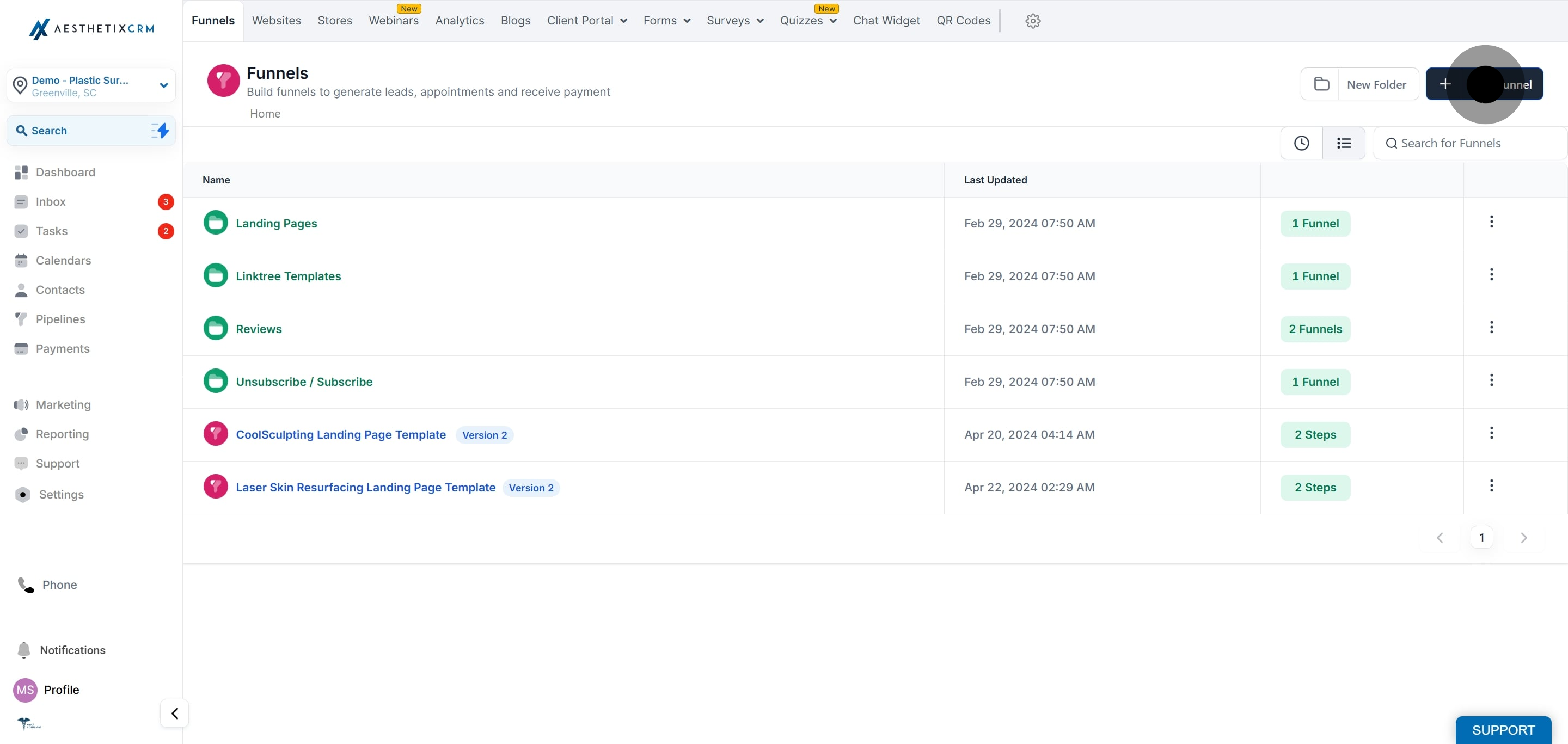This screenshot has height=744, width=1568.
Task: Open three-dot menu for Landing Pages
Action: 1491,222
